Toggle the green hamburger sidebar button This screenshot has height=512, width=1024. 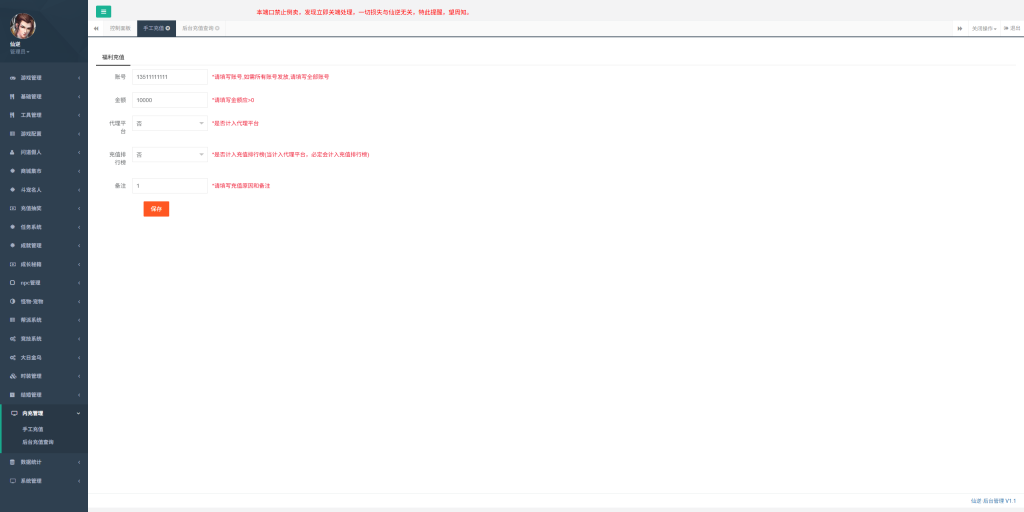[103, 11]
